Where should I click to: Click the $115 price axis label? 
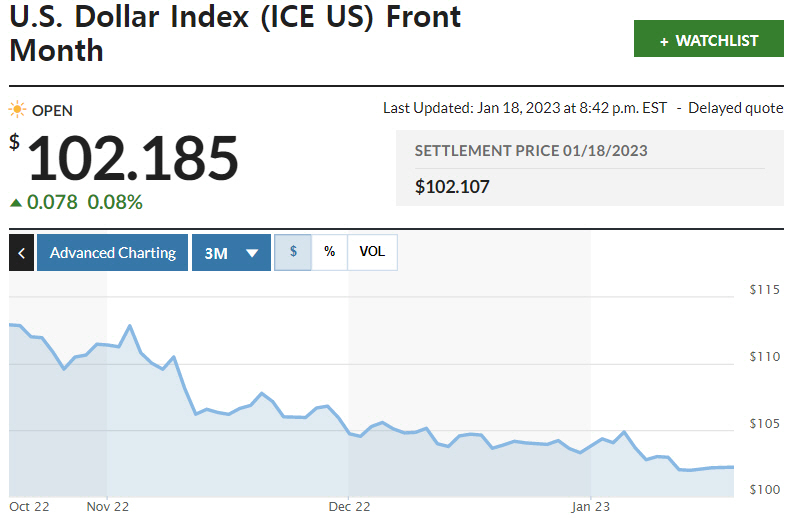tap(764, 290)
